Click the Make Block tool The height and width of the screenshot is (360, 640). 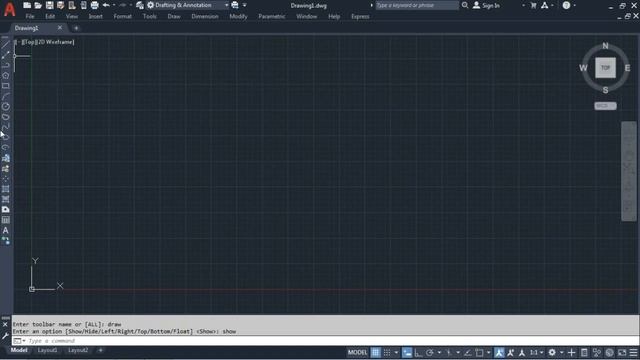coord(5,168)
